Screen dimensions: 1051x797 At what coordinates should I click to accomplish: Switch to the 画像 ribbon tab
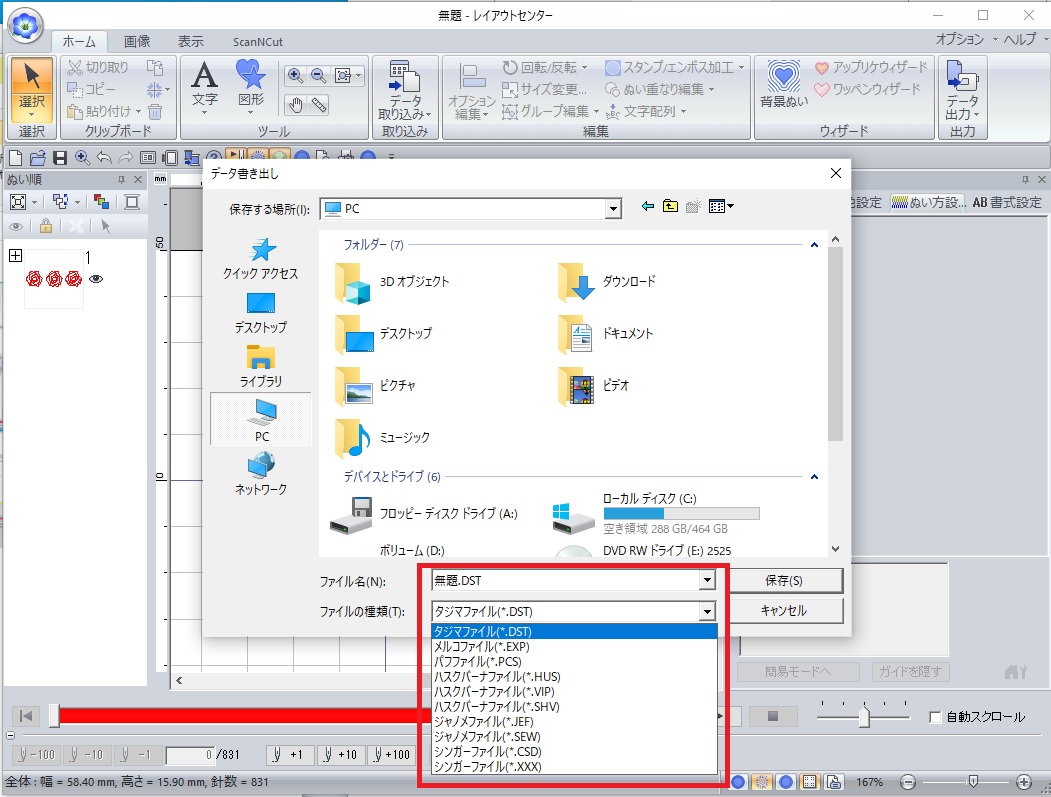click(x=137, y=42)
